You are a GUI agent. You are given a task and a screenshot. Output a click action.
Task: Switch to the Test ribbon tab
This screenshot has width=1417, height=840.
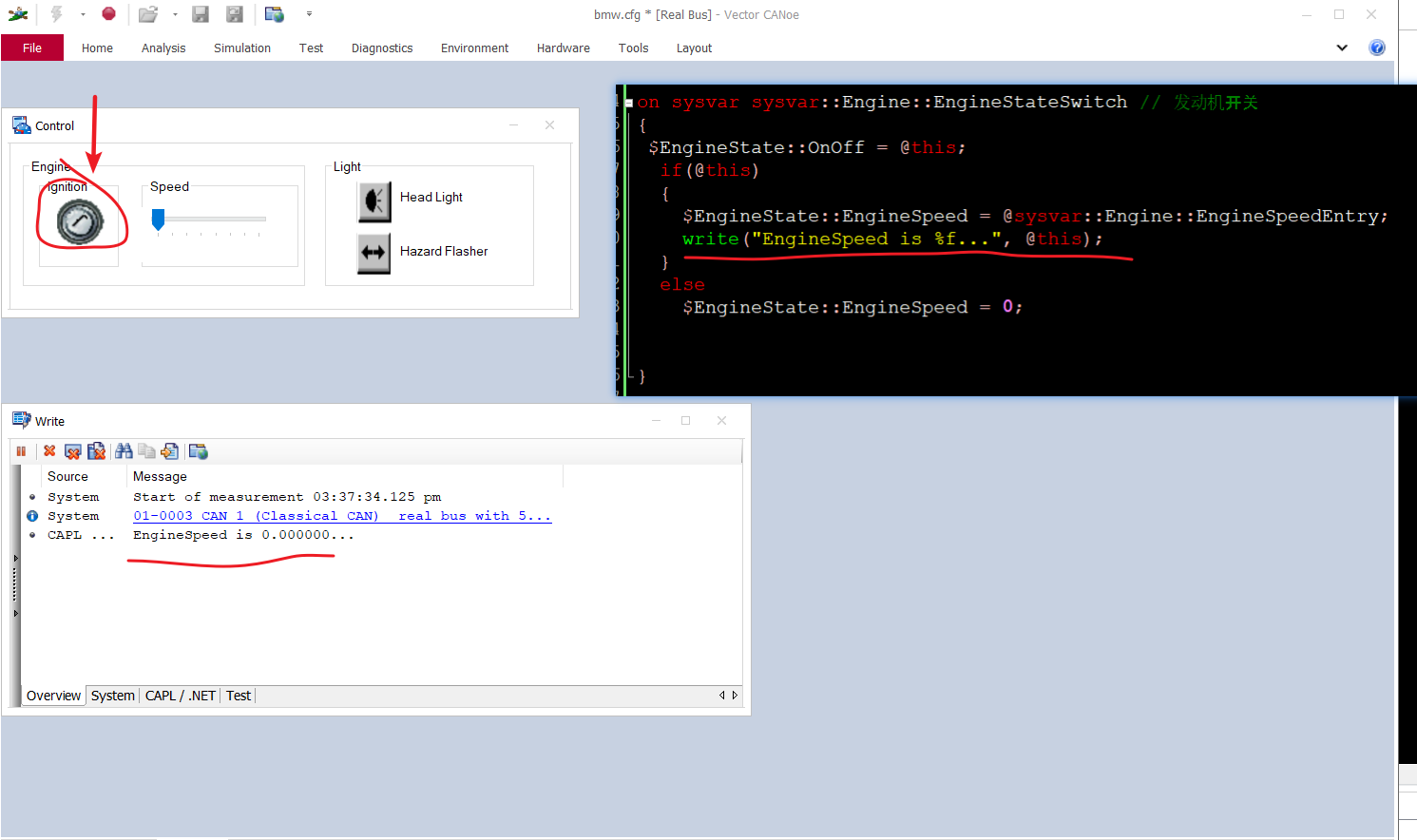[x=311, y=48]
